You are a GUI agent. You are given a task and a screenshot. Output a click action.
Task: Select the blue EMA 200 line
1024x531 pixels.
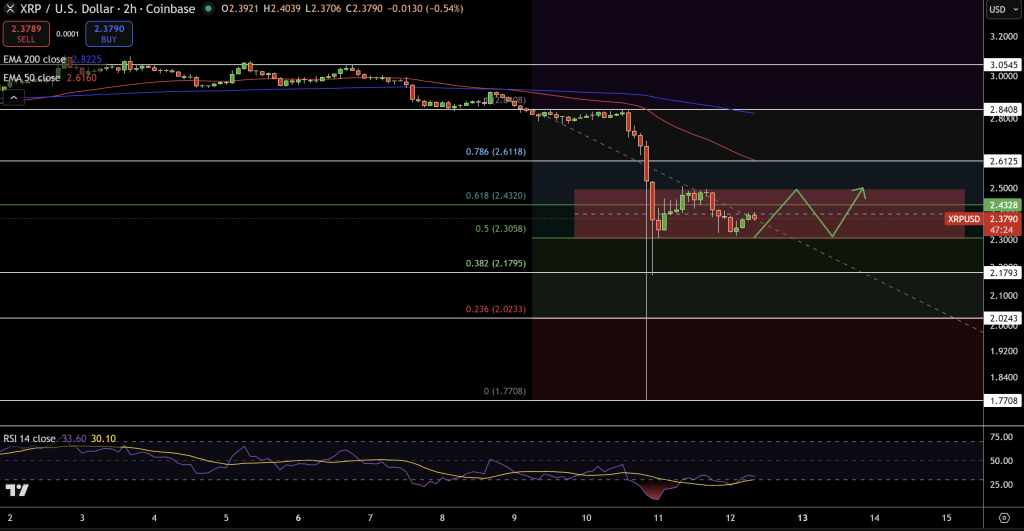700,104
